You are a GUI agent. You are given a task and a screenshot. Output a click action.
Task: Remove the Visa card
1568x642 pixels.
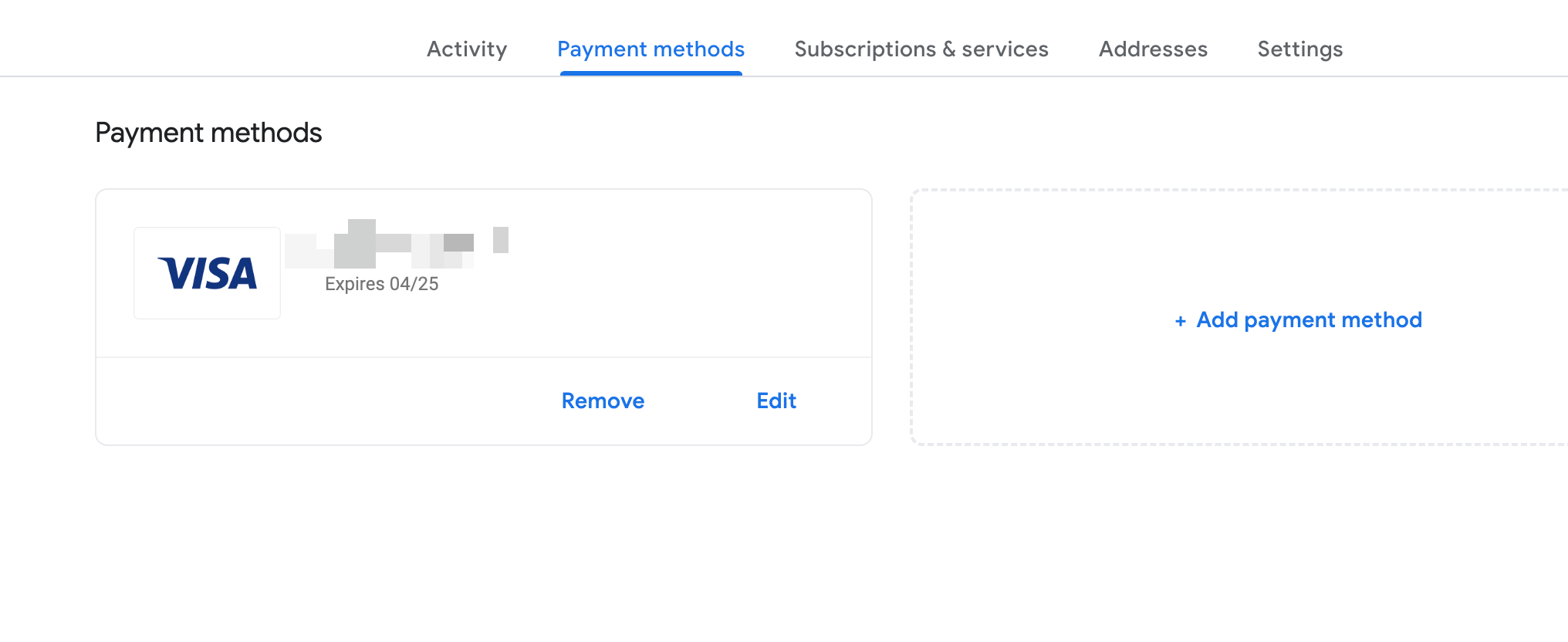(603, 401)
